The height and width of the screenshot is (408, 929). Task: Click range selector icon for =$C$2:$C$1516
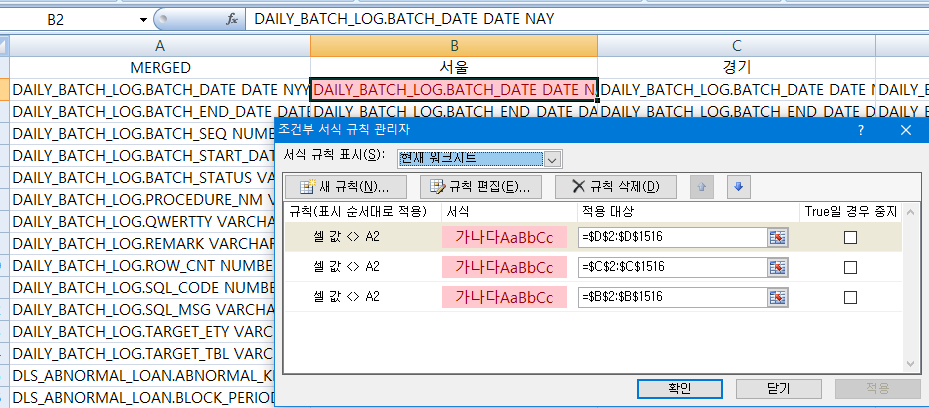[777, 267]
